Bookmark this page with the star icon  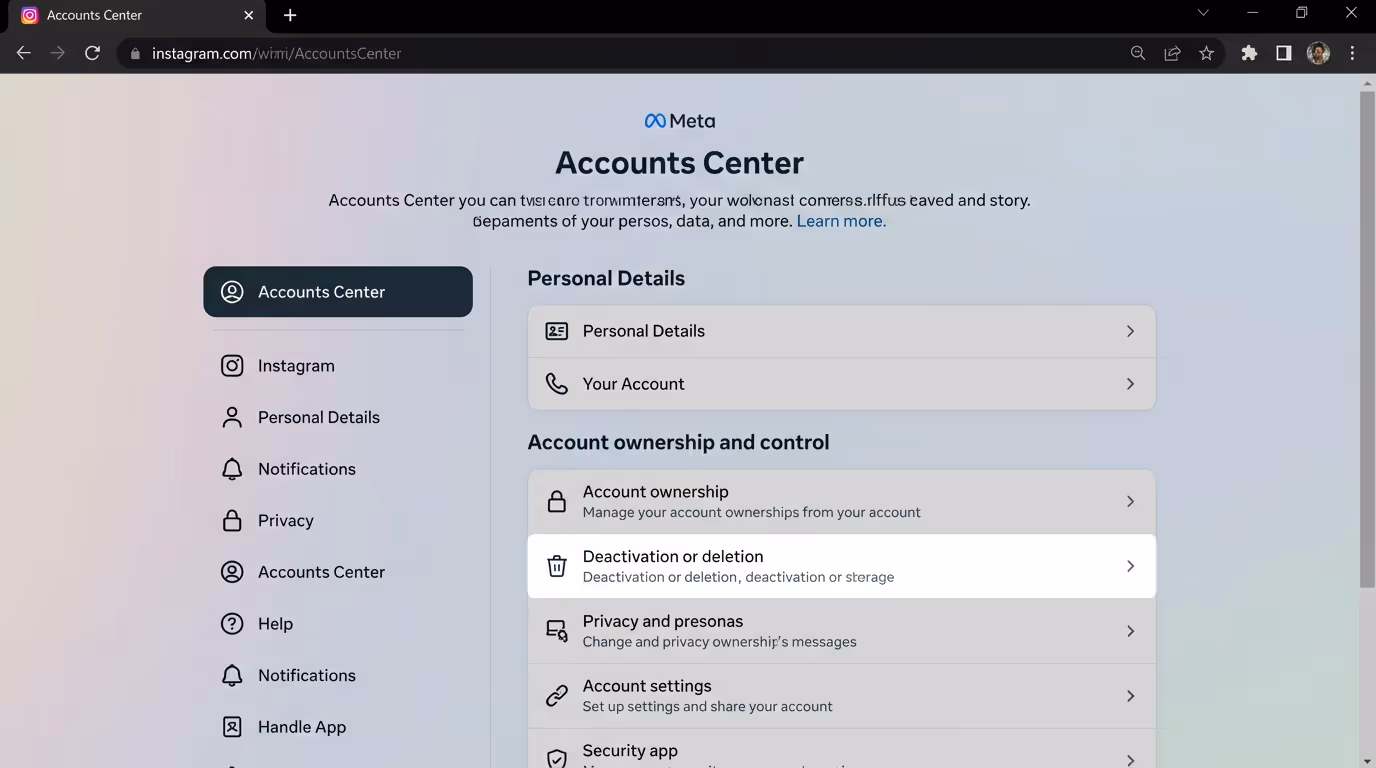coord(1207,53)
